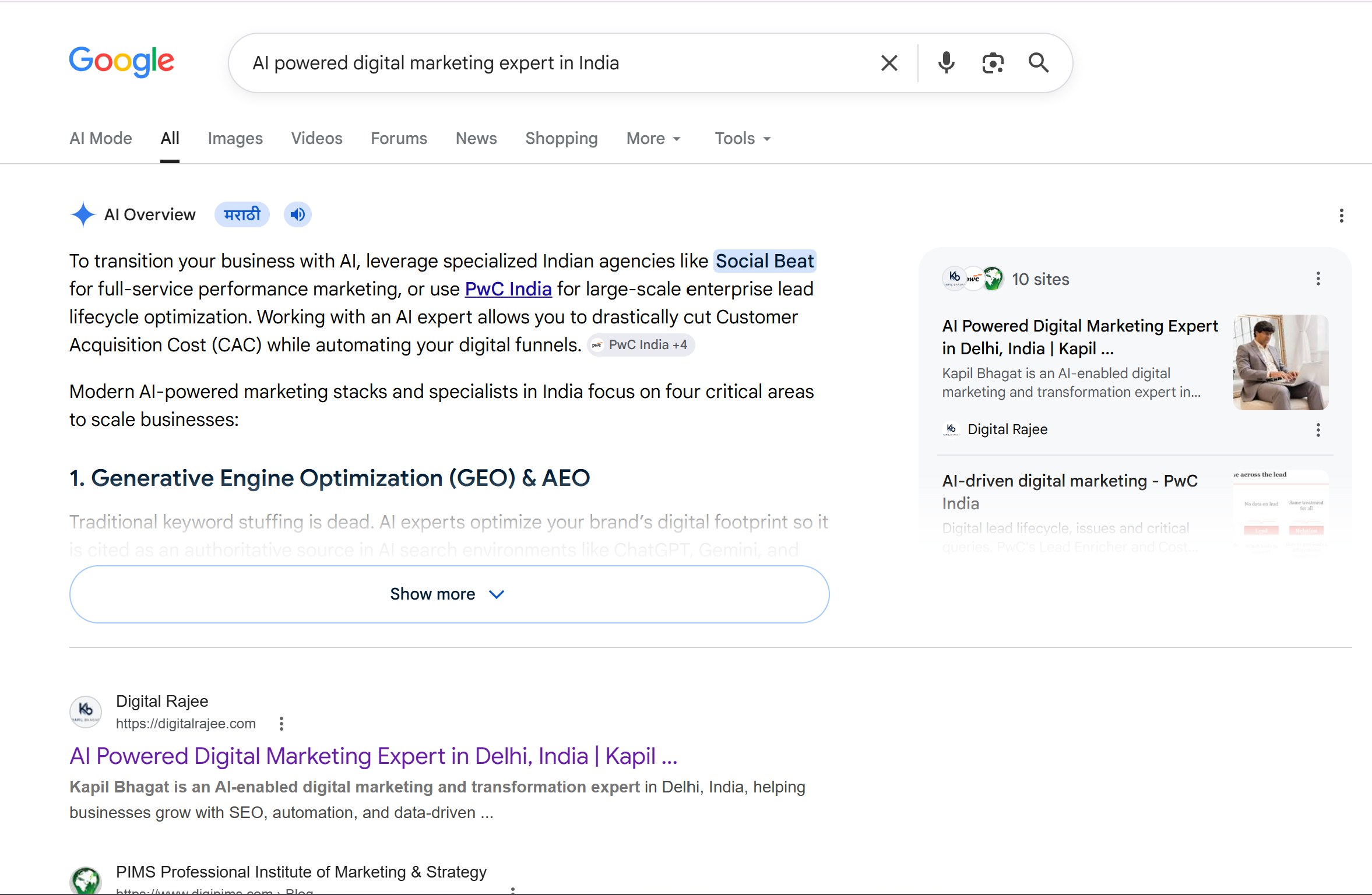Open AI-driven digital marketing PwC India card
Viewport: 1372px width, 895px height.
click(1070, 492)
